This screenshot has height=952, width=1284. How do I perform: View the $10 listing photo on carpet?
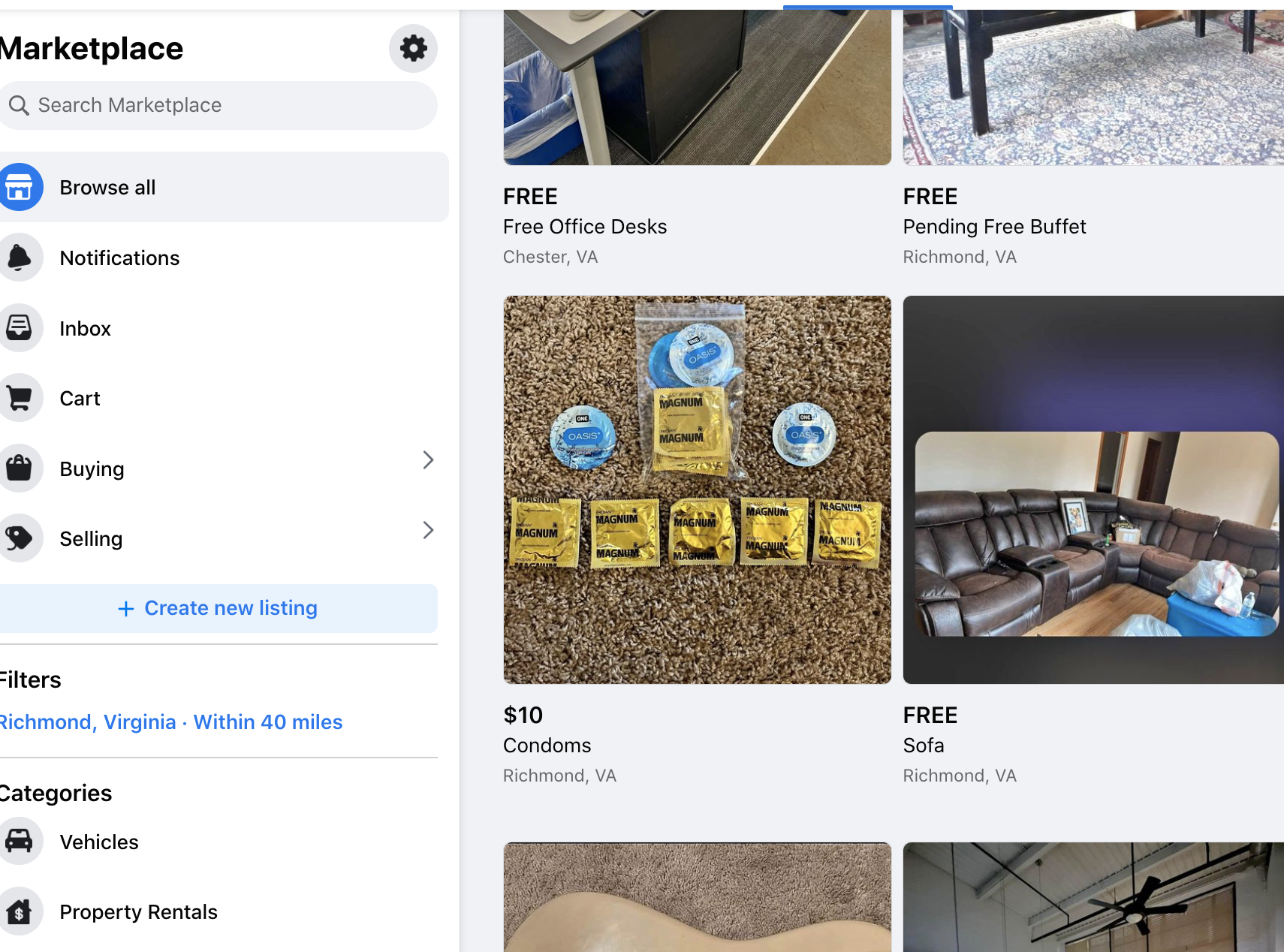(697, 490)
